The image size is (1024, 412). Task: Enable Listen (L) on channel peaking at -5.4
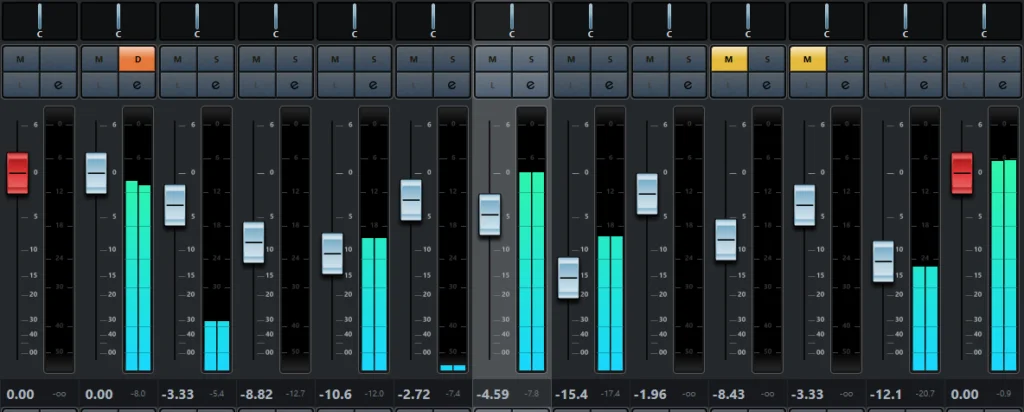coord(178,85)
